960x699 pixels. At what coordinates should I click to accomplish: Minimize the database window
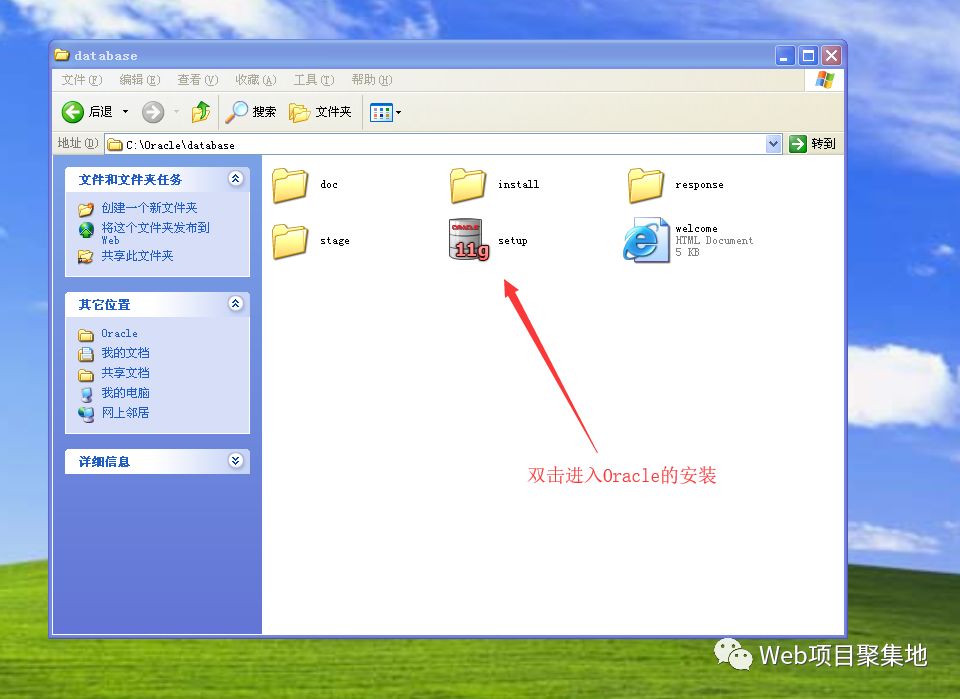pos(784,56)
